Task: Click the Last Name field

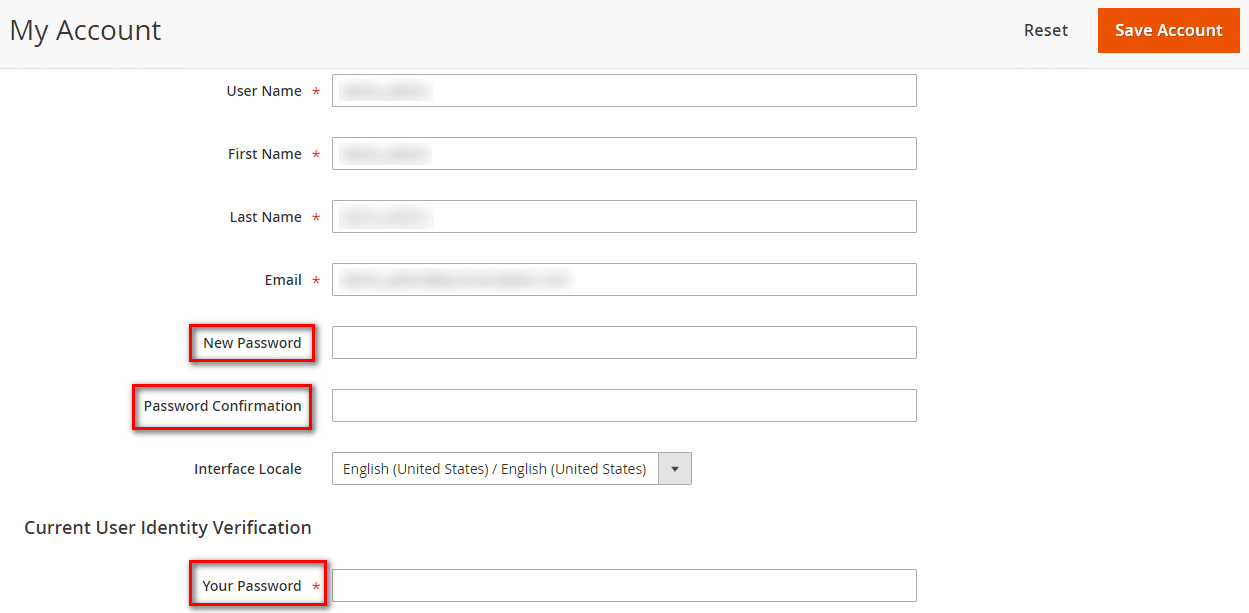Action: (x=624, y=216)
